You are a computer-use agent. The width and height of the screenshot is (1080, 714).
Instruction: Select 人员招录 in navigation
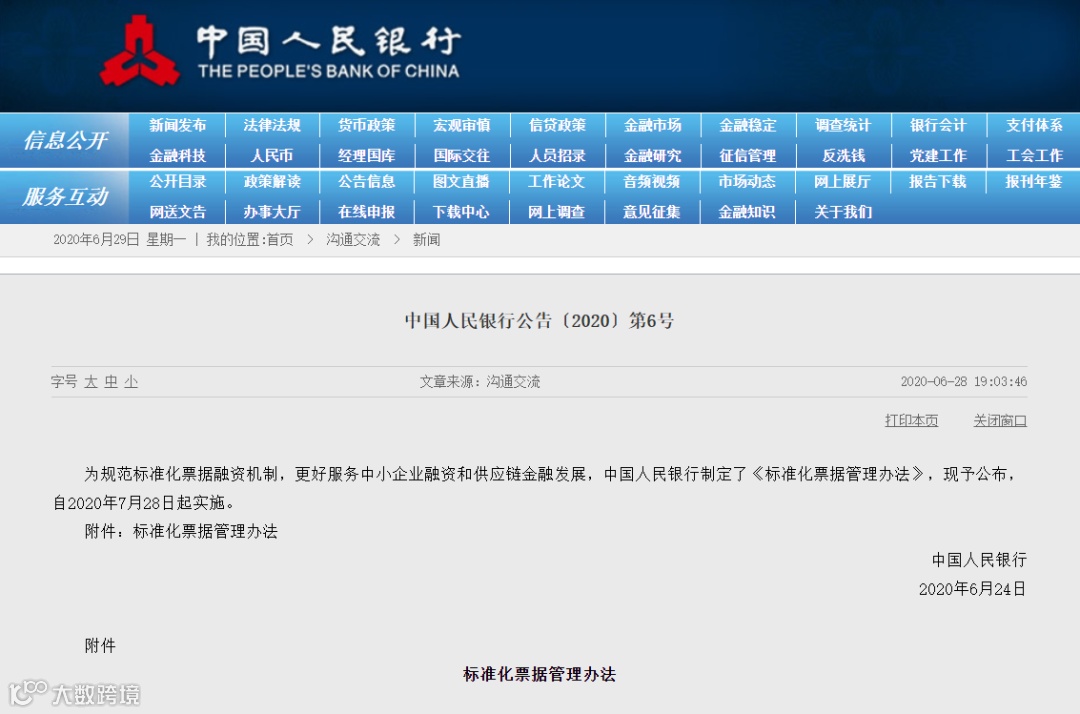(557, 156)
